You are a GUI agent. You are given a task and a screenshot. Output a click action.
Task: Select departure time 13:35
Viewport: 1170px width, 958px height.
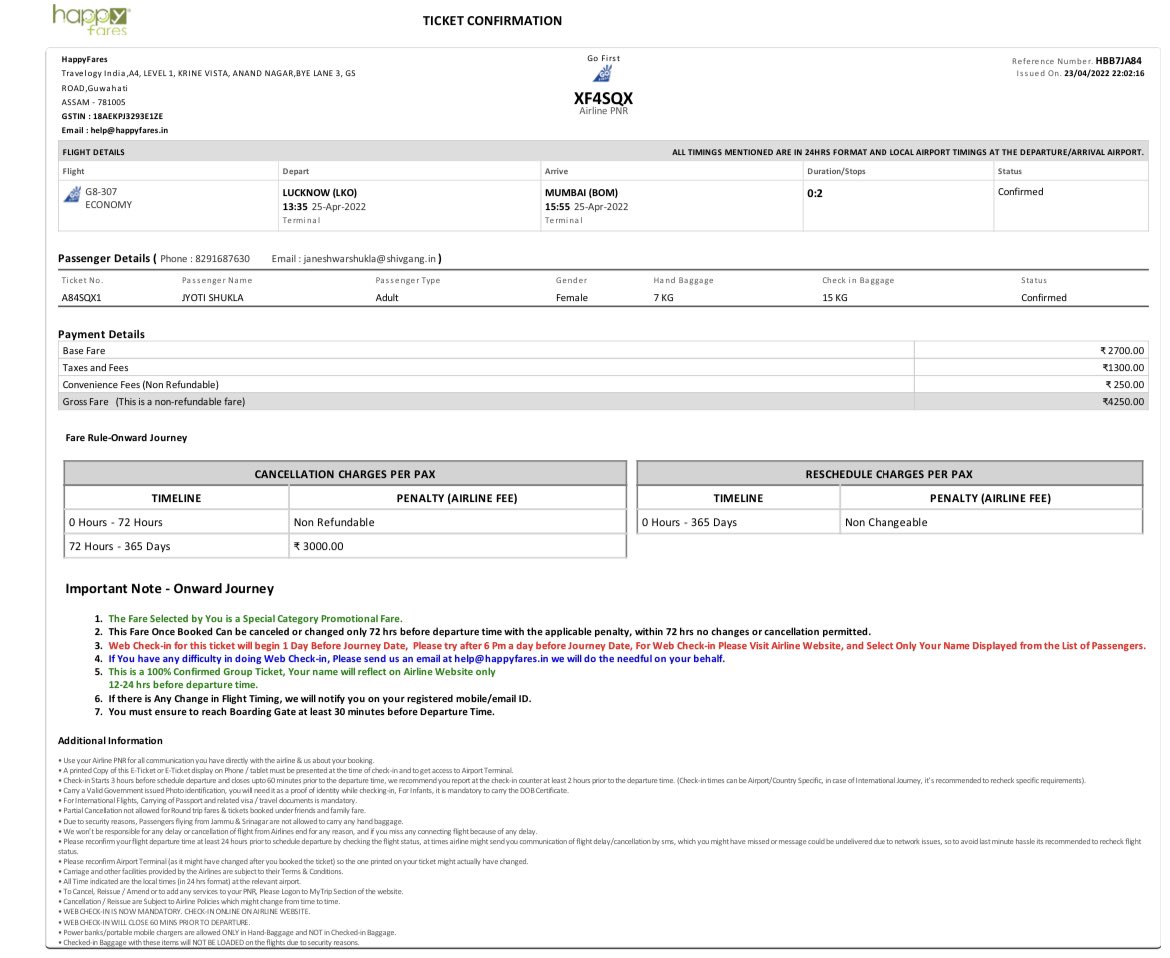(294, 207)
